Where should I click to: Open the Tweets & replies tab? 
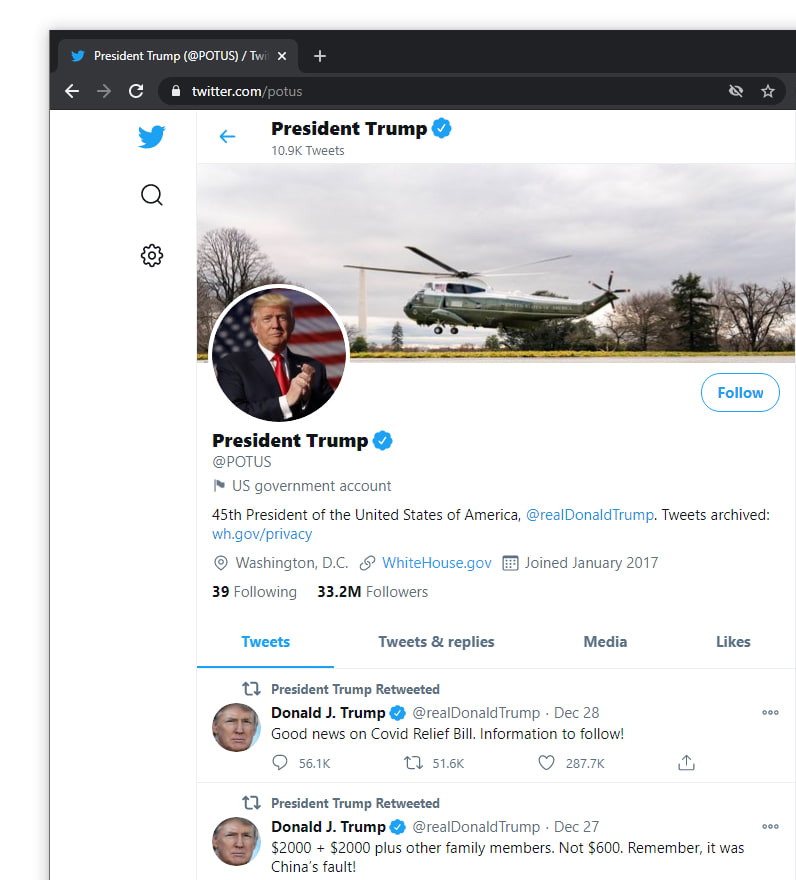coord(436,642)
